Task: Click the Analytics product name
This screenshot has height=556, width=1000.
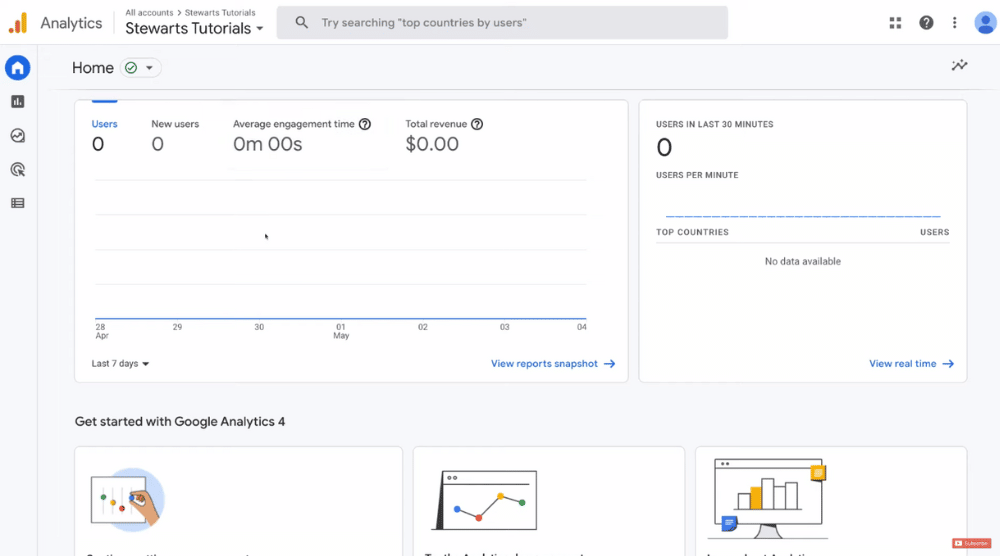Action: pyautogui.click(x=71, y=23)
